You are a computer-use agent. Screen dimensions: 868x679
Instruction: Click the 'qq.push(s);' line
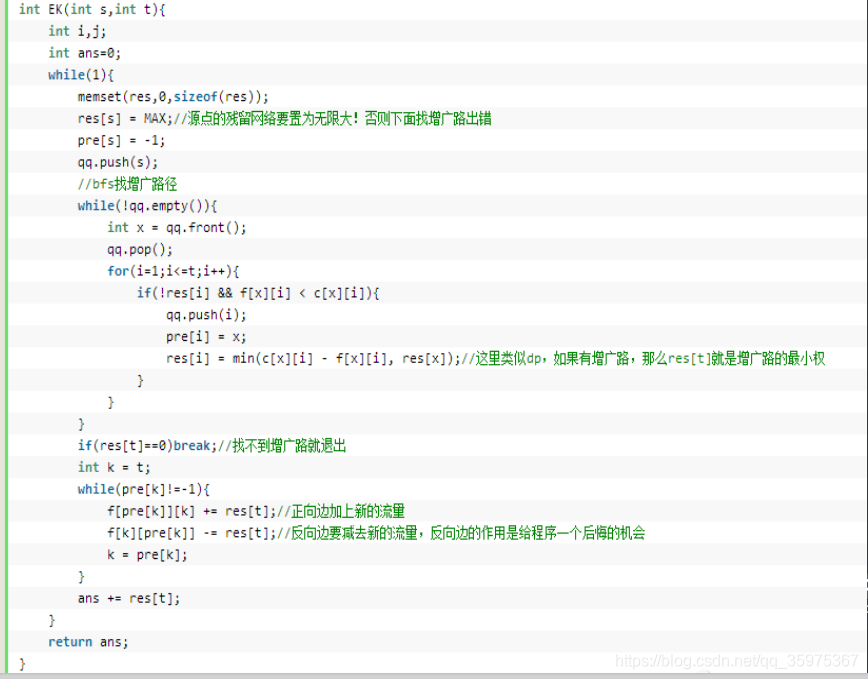117,162
